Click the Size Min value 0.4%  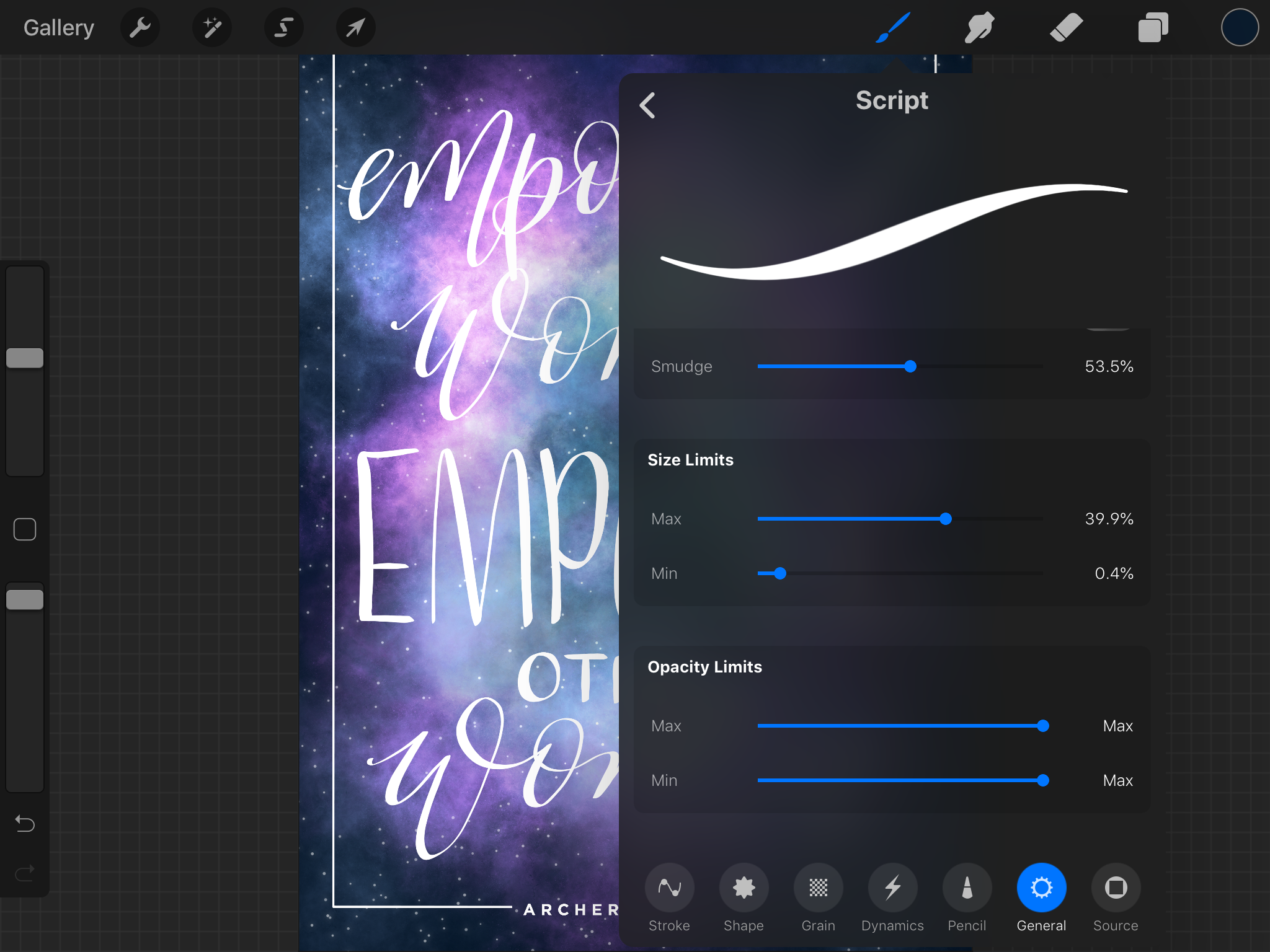[1114, 573]
